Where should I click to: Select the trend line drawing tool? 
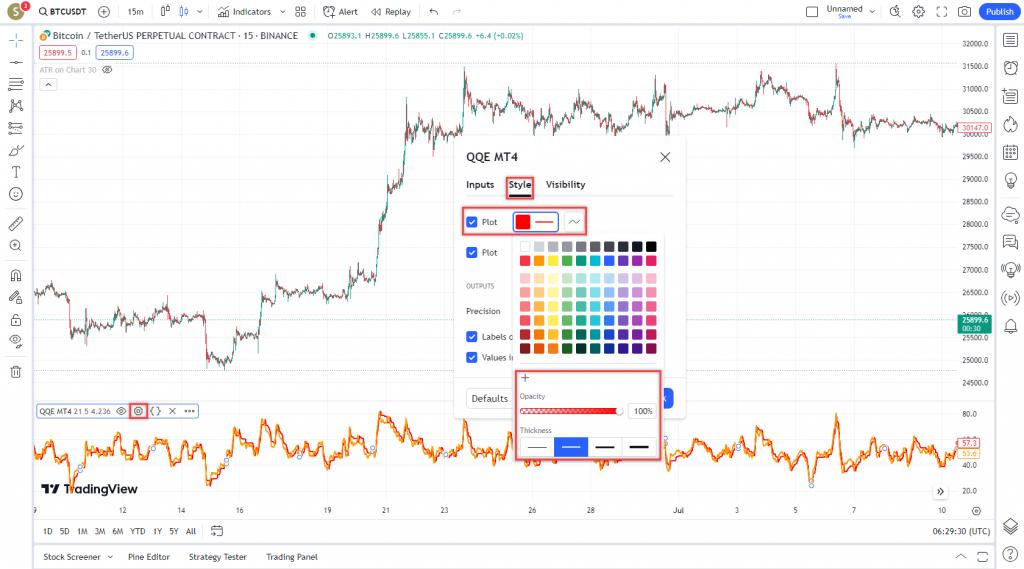pyautogui.click(x=16, y=63)
